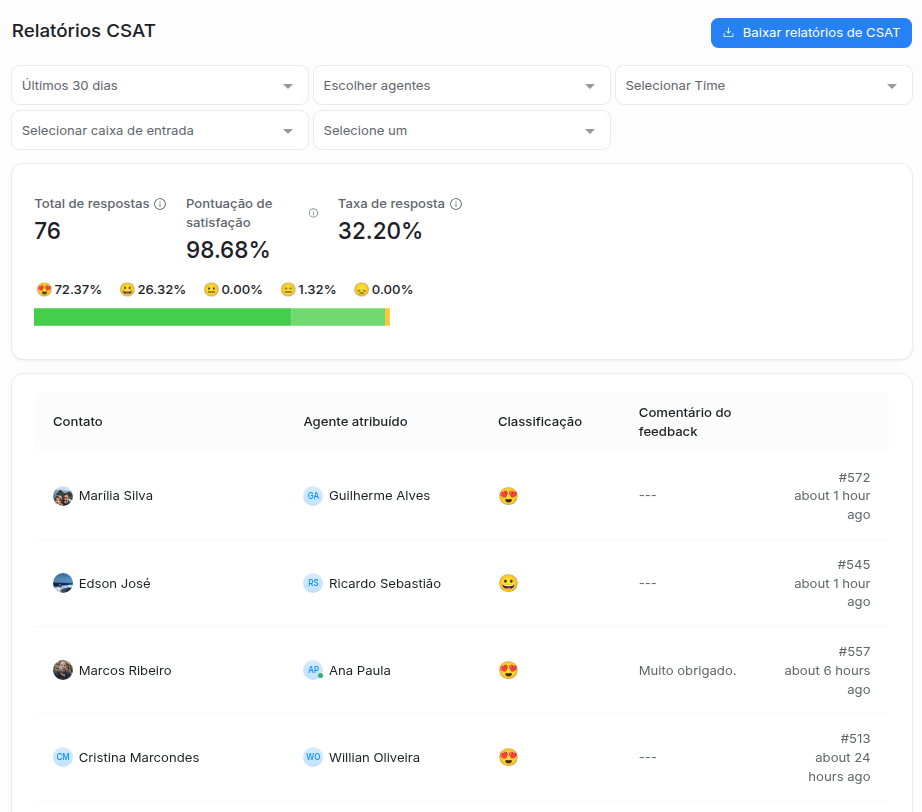
Task: Open the Últimos 30 dias date dropdown
Action: pos(160,86)
